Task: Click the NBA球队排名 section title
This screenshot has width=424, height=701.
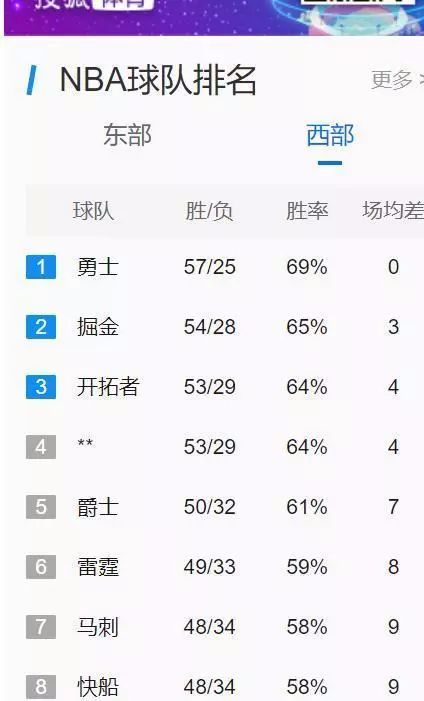Action: [x=158, y=80]
